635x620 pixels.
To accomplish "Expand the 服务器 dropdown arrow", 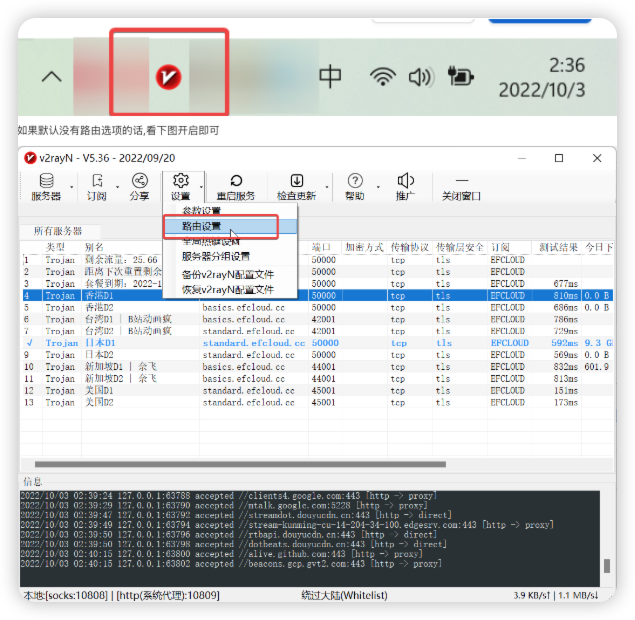I will [72, 187].
